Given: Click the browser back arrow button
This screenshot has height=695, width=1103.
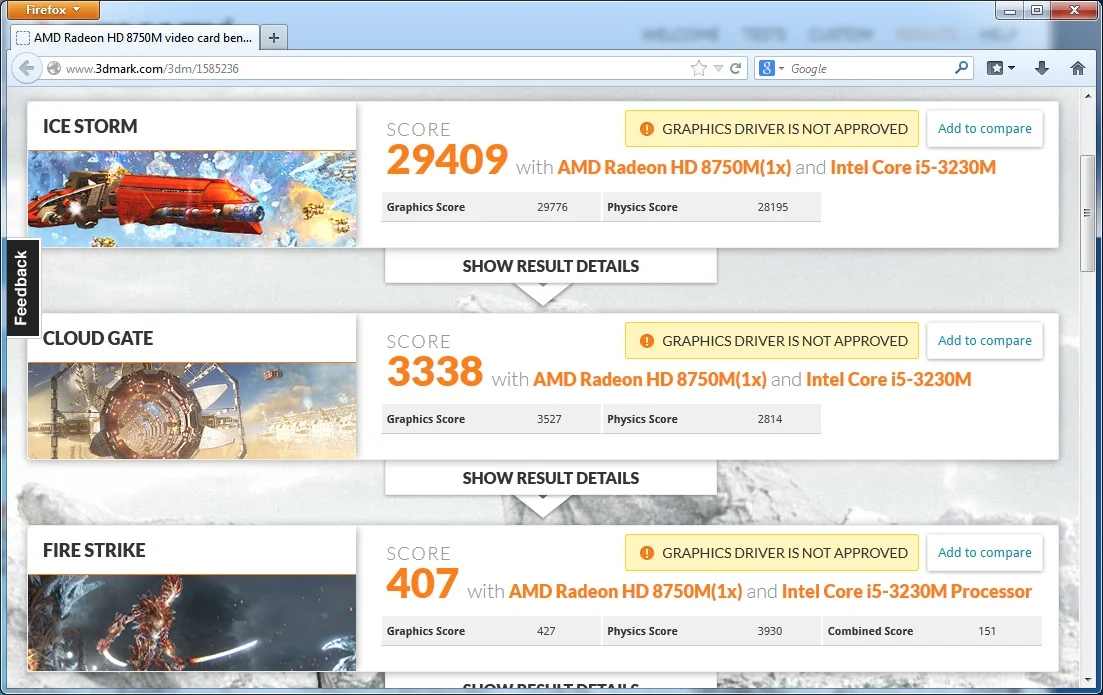Looking at the screenshot, I should [24, 69].
